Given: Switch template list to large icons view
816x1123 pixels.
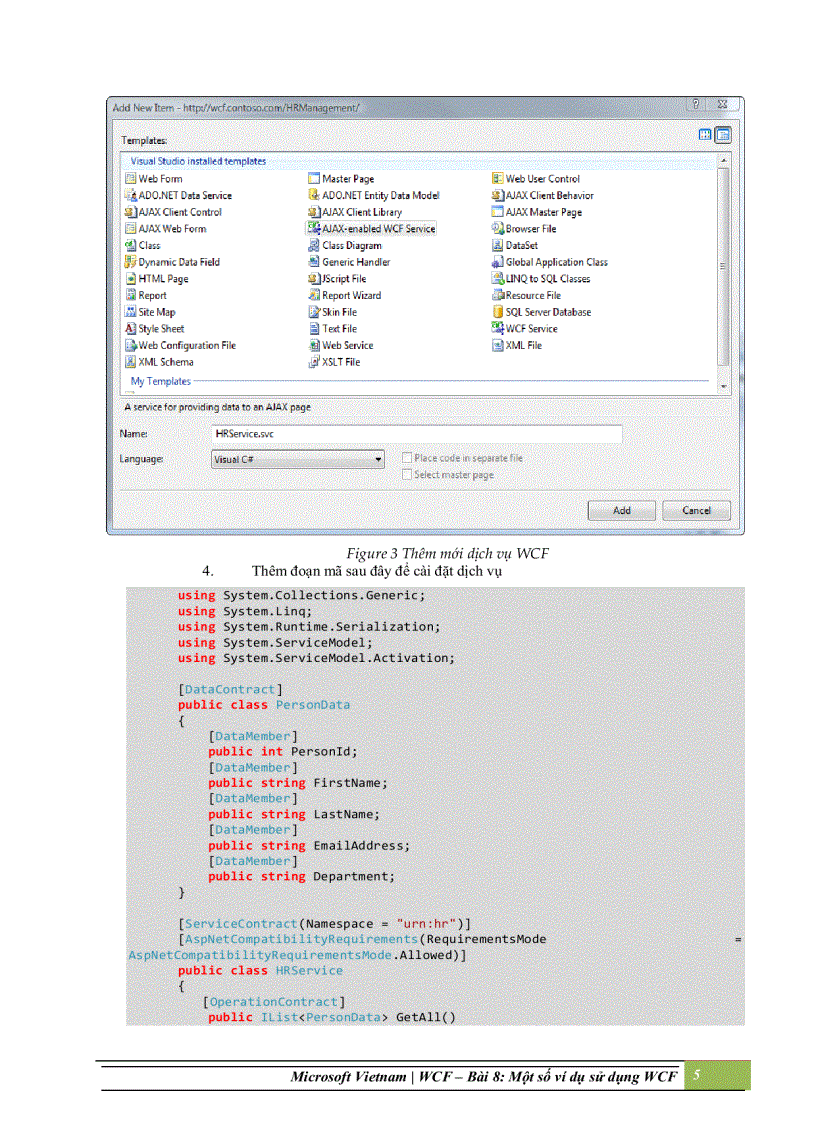Looking at the screenshot, I should 705,134.
